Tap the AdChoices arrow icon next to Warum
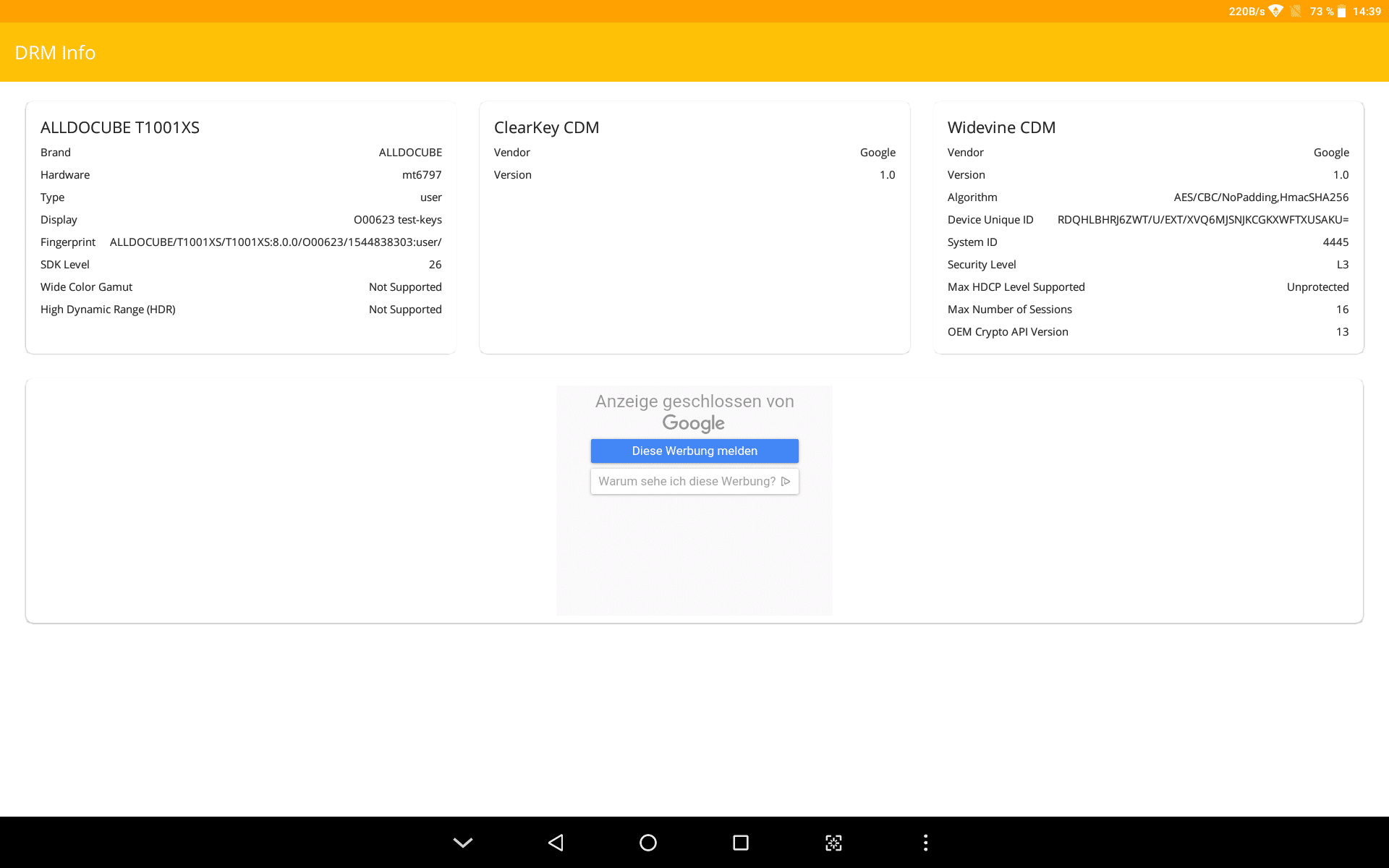 click(x=786, y=481)
